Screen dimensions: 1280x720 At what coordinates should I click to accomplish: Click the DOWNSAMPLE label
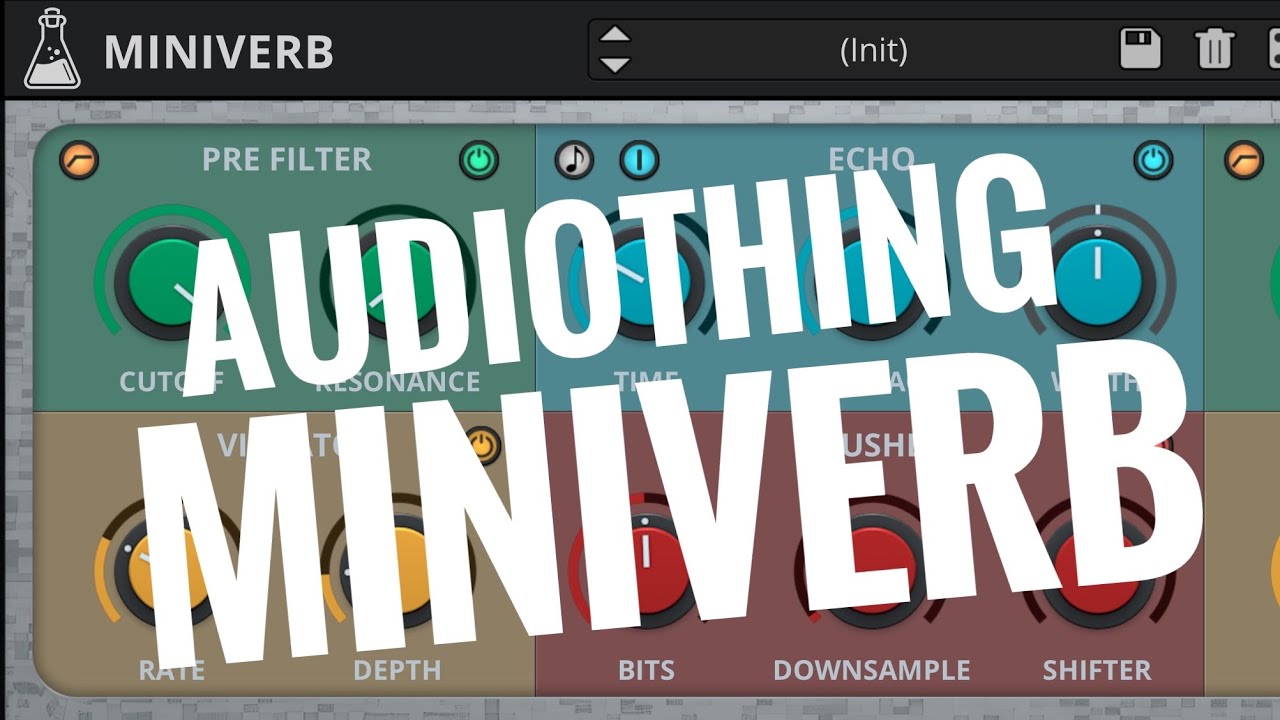(872, 670)
